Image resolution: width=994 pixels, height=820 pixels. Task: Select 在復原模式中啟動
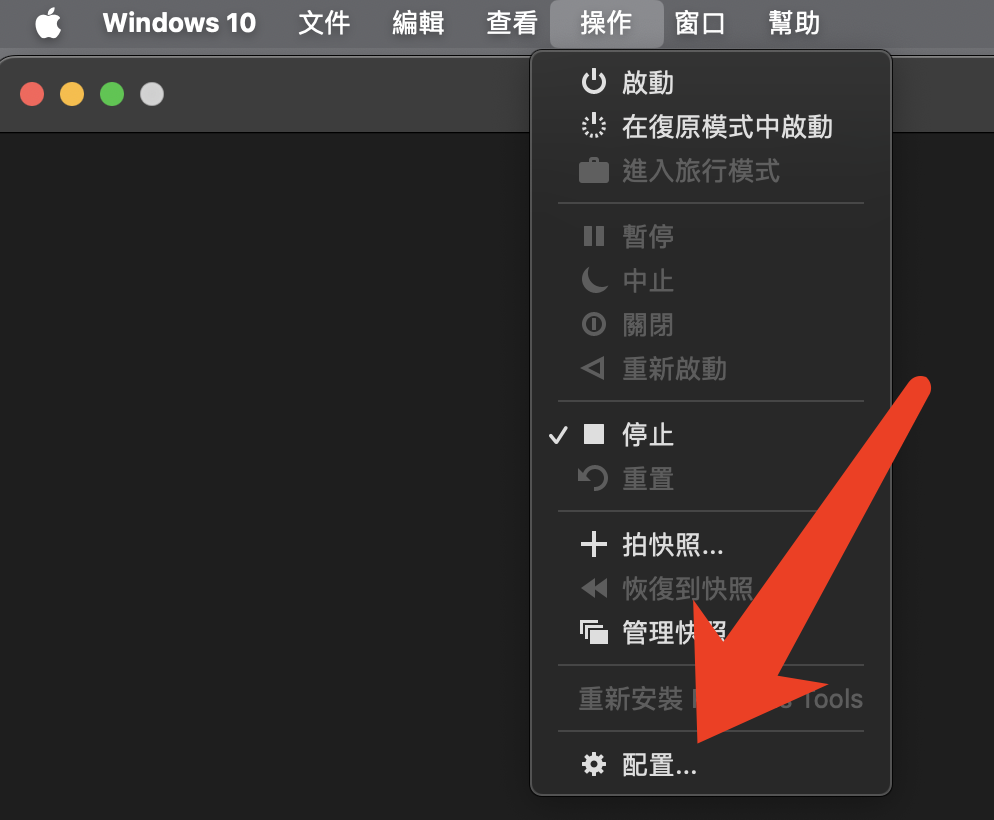tap(711, 127)
